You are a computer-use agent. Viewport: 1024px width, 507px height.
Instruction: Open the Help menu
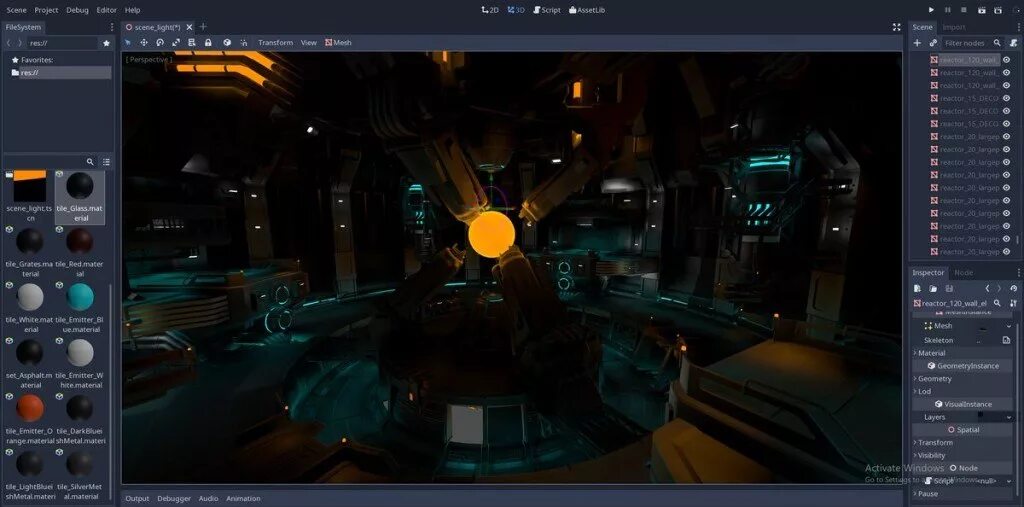[133, 10]
